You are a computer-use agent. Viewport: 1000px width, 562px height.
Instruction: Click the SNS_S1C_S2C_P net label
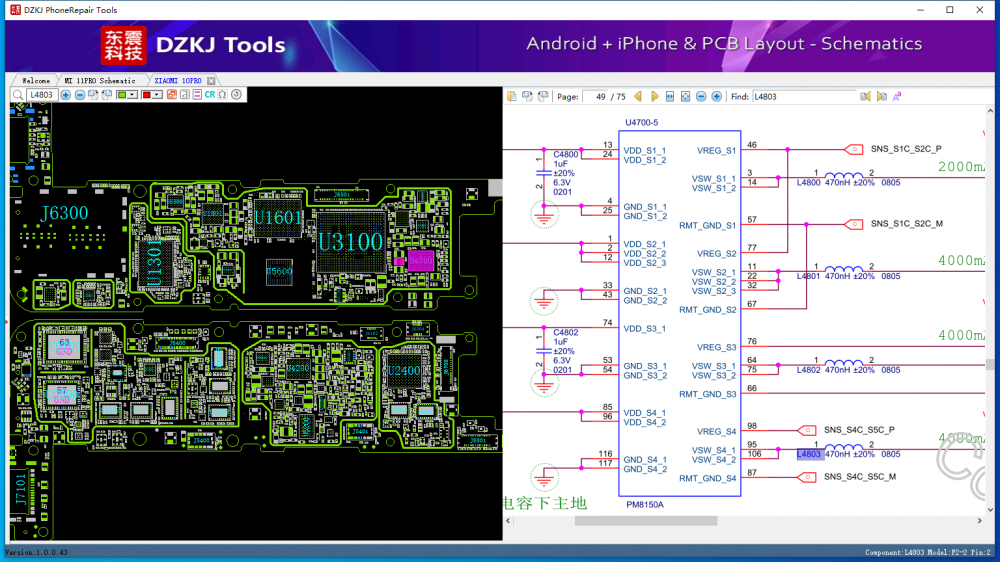click(906, 149)
